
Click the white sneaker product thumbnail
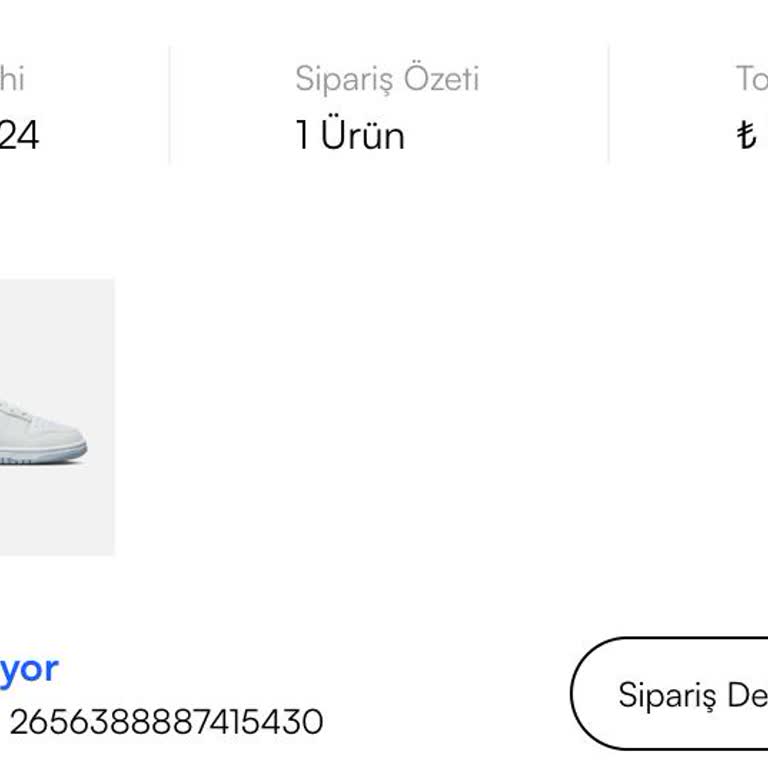[57, 417]
